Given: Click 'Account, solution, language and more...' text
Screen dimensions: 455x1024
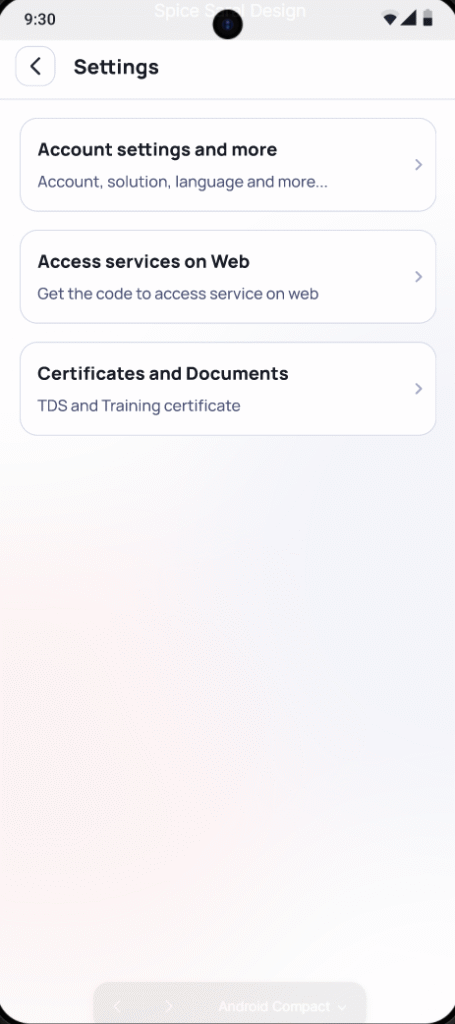Looking at the screenshot, I should coord(182,182).
